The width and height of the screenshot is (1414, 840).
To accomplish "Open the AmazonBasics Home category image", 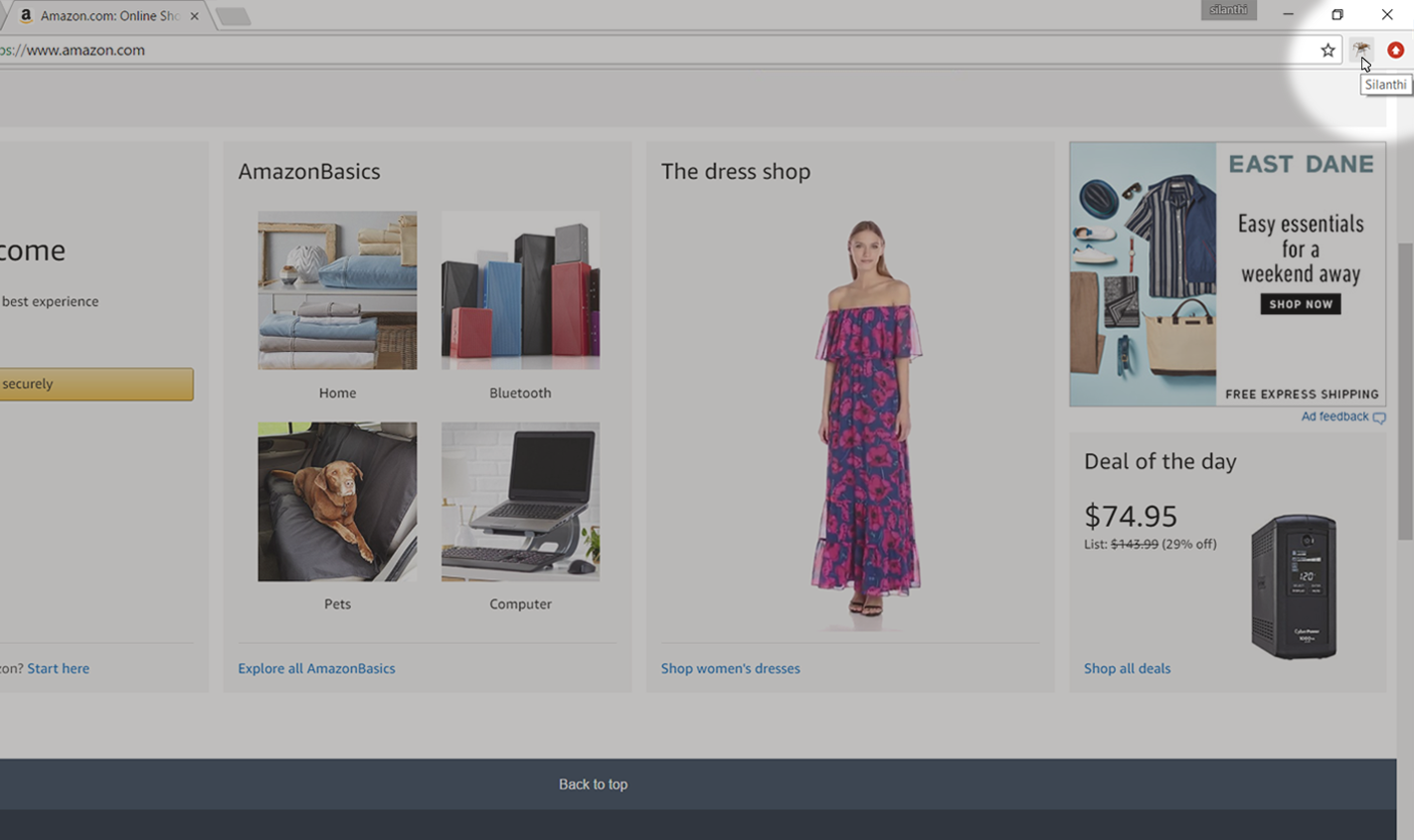I will [337, 290].
